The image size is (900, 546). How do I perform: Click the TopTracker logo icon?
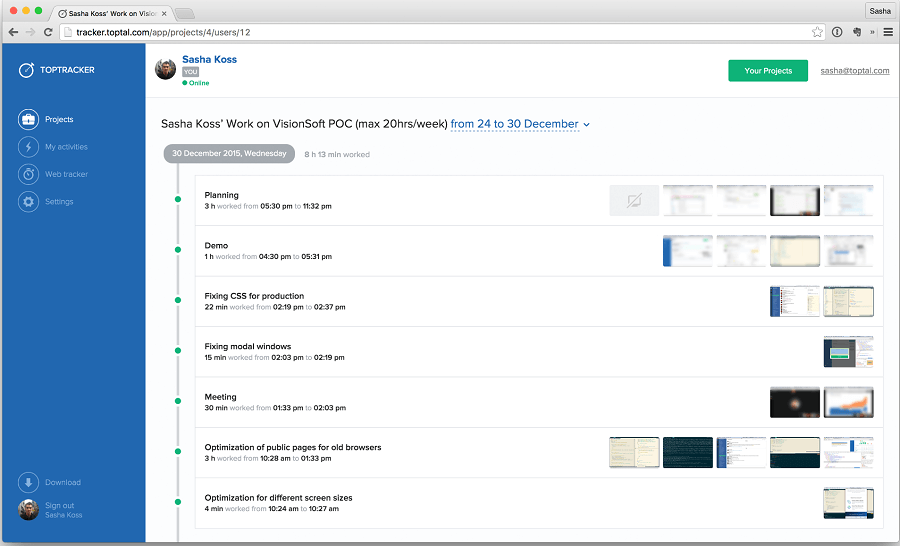[x=26, y=70]
